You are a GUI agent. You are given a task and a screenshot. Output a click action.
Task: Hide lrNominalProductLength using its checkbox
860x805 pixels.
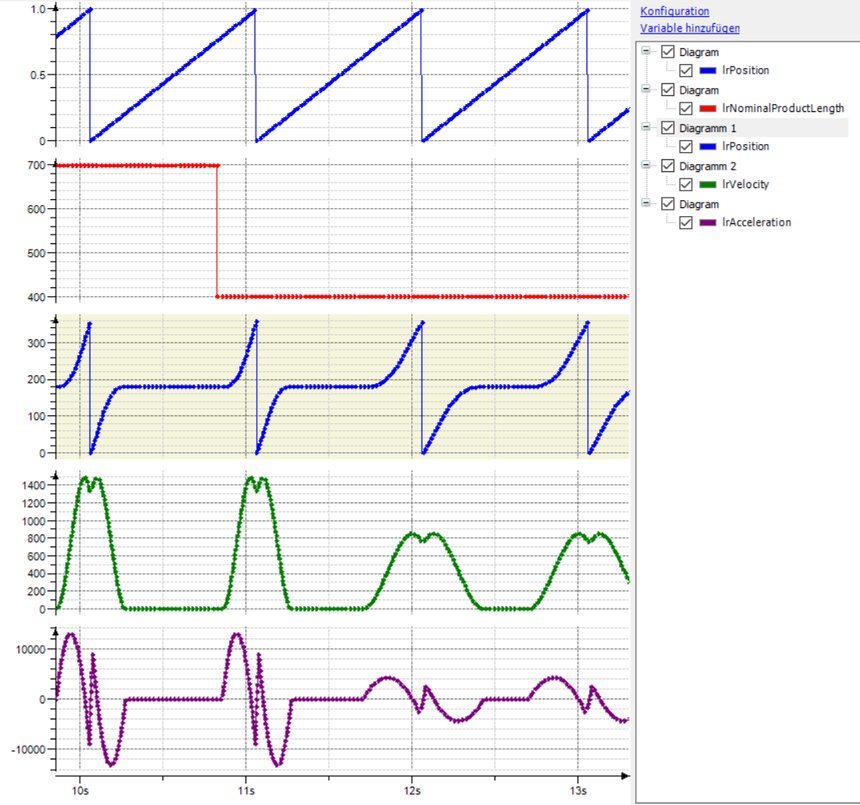(685, 109)
